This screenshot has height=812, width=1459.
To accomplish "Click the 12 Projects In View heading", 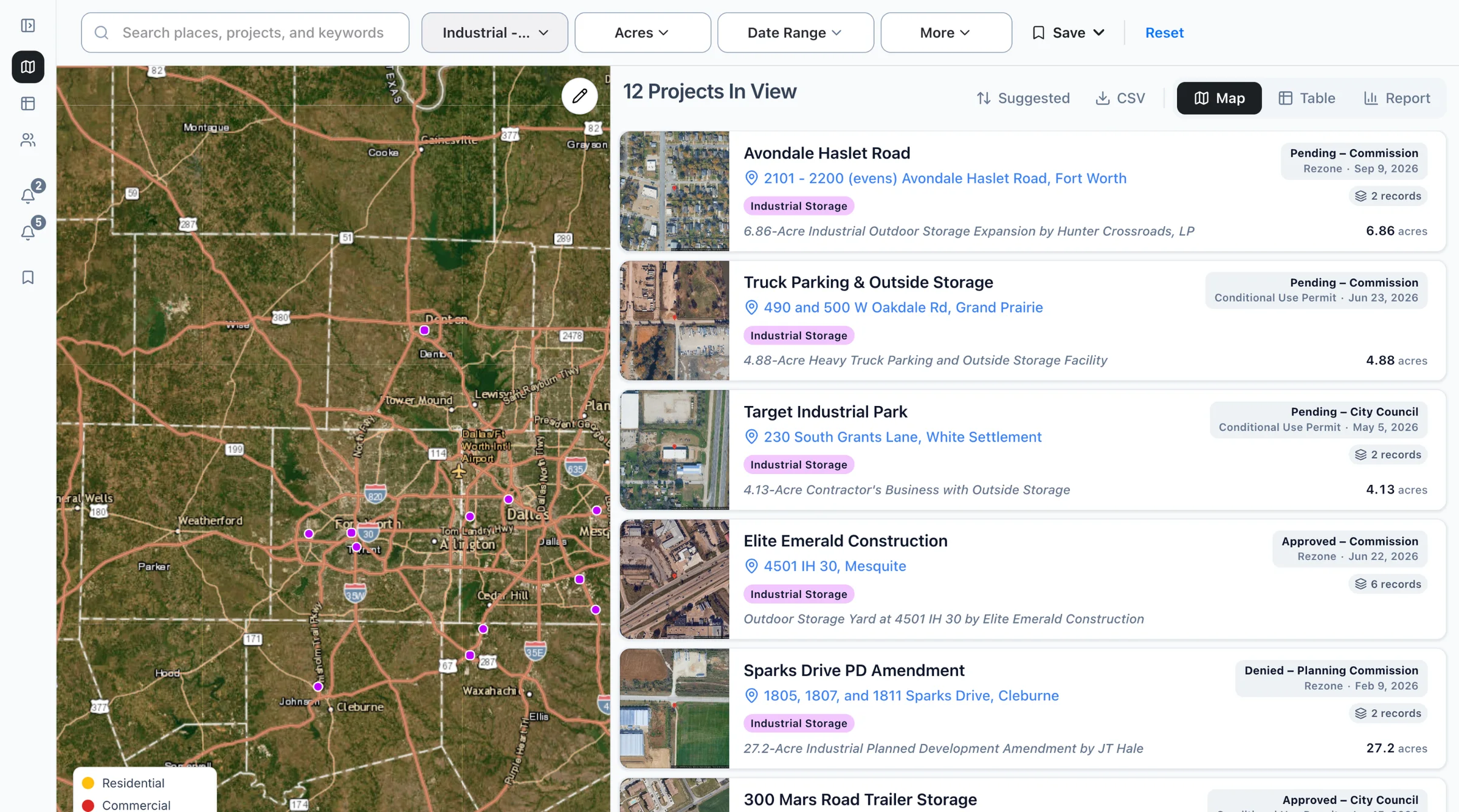I will (x=709, y=91).
